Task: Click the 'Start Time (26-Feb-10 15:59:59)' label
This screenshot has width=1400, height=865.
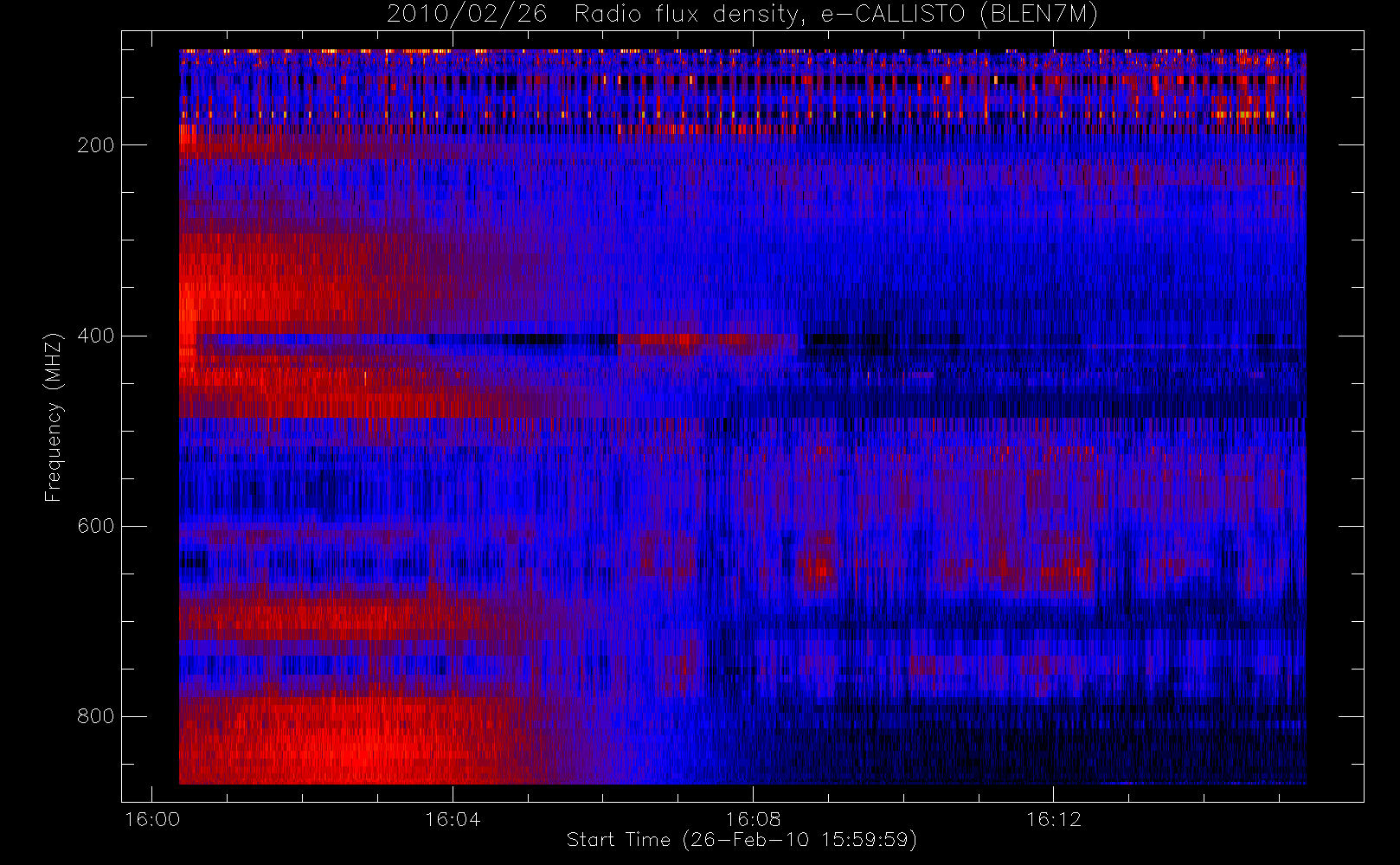Action: click(742, 840)
